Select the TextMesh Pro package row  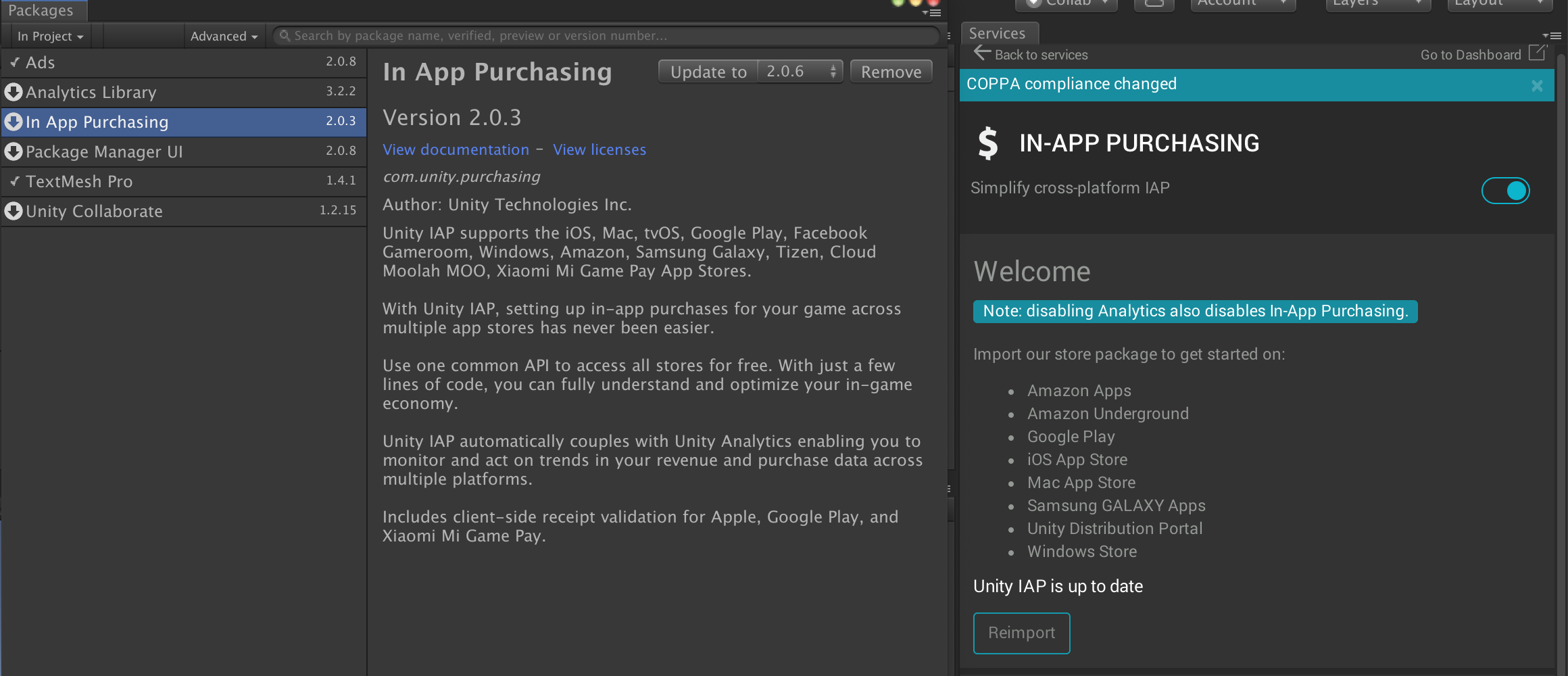[x=183, y=181]
